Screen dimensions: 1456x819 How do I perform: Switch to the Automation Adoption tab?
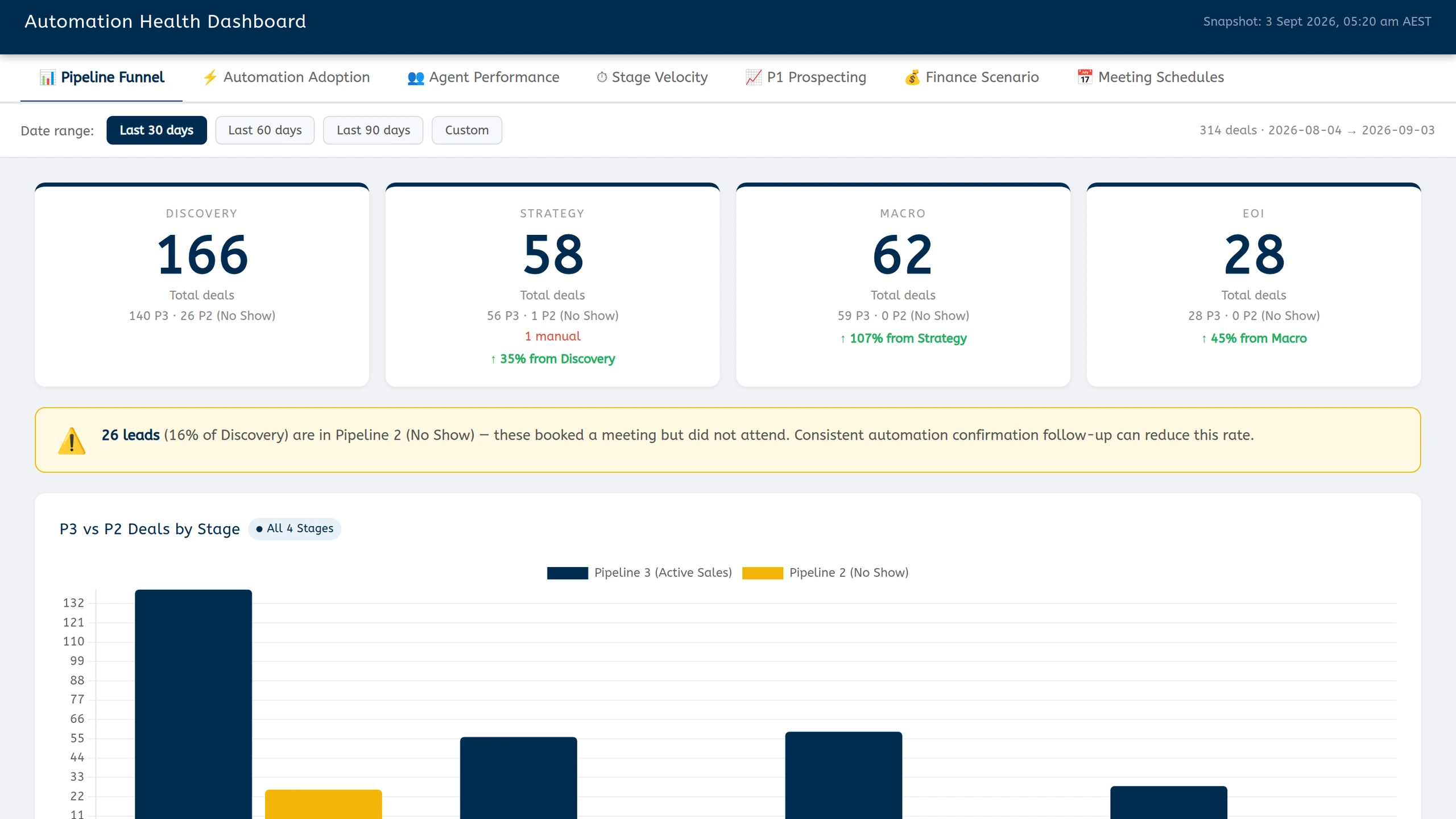tap(286, 77)
